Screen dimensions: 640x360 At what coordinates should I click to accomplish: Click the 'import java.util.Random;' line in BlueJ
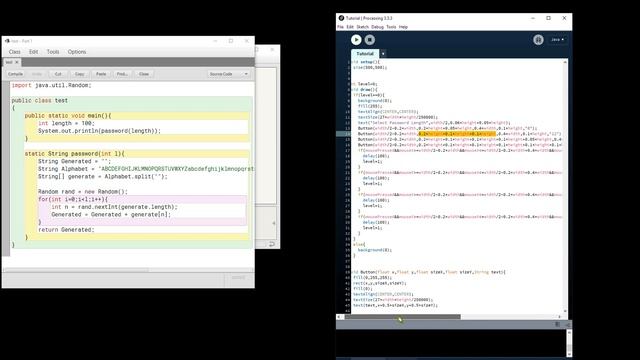coord(51,85)
